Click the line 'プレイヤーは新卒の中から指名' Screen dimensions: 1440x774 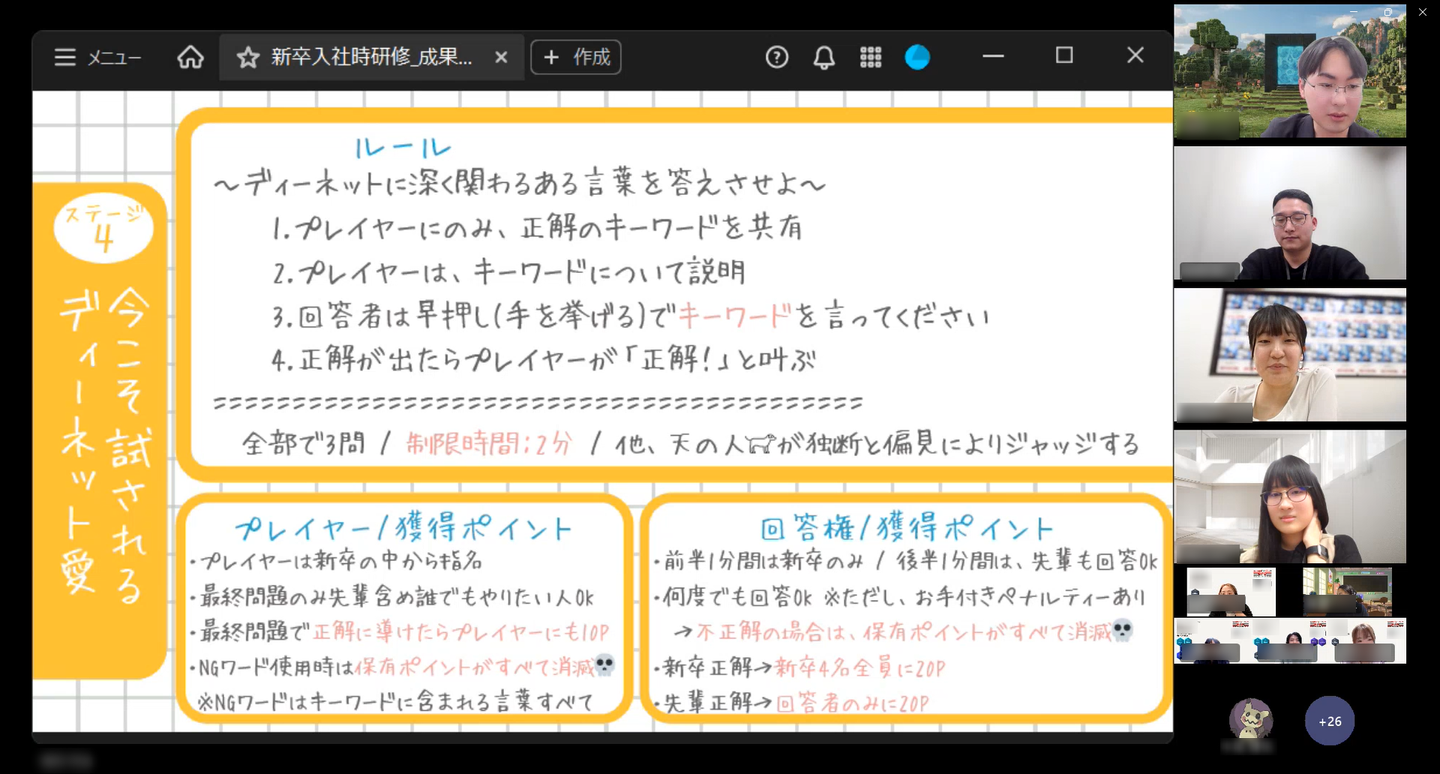tap(336, 562)
